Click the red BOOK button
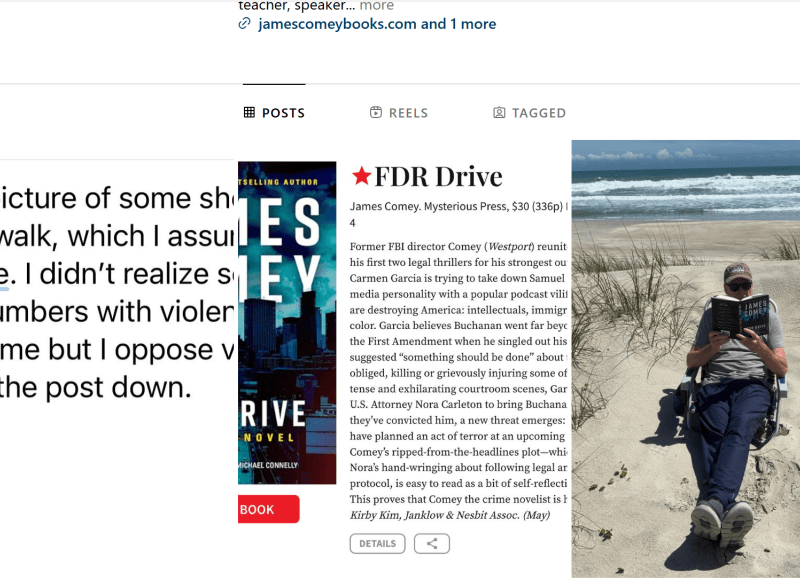 tap(268, 509)
